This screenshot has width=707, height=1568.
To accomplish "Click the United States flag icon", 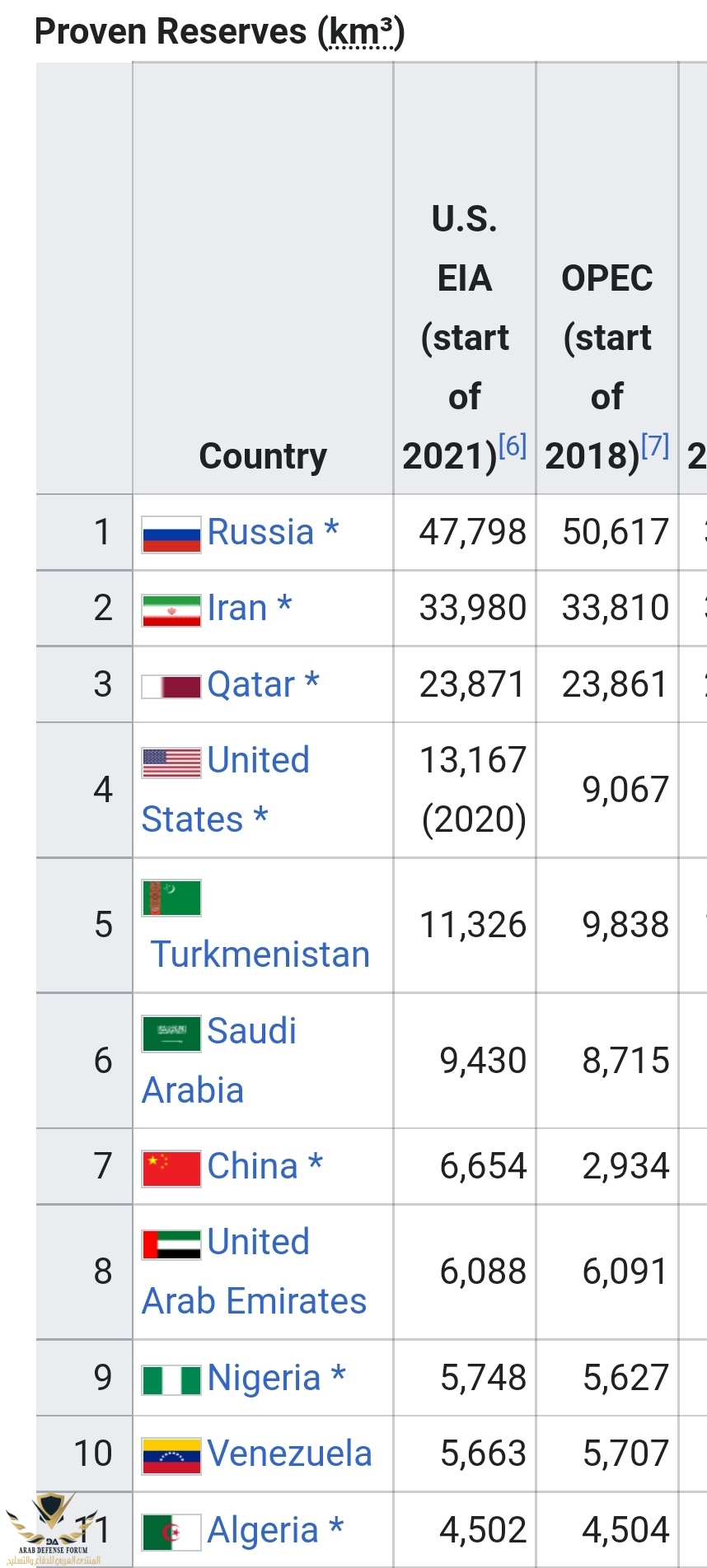I will tap(171, 763).
